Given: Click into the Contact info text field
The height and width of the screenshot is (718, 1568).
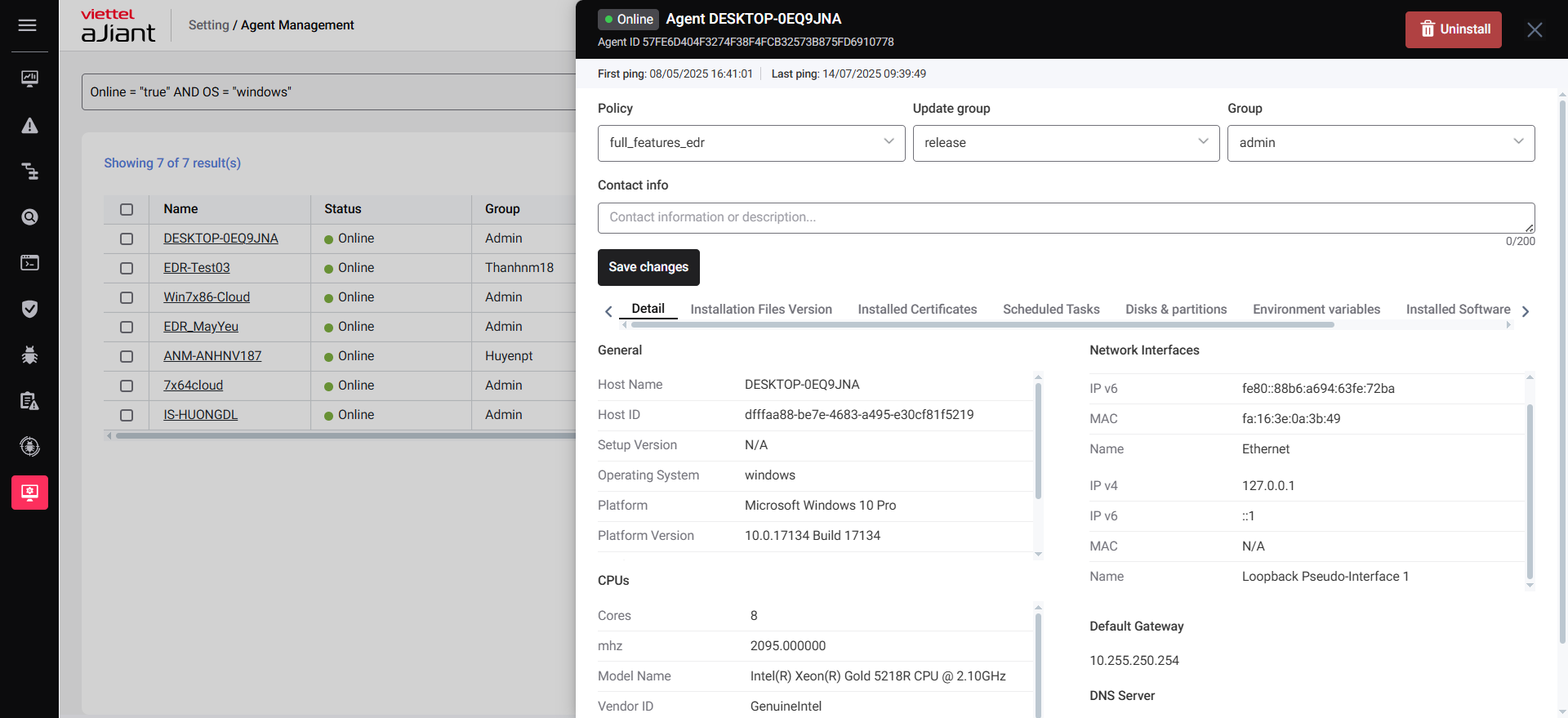Looking at the screenshot, I should click(1065, 217).
